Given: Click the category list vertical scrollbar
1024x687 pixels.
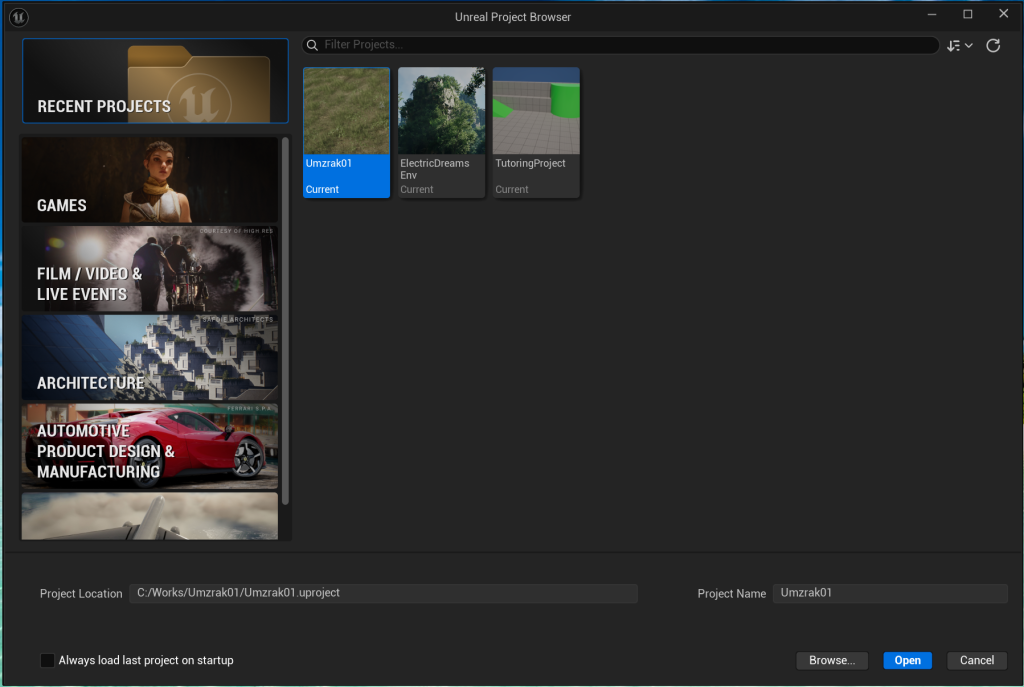Looking at the screenshot, I should tap(285, 320).
